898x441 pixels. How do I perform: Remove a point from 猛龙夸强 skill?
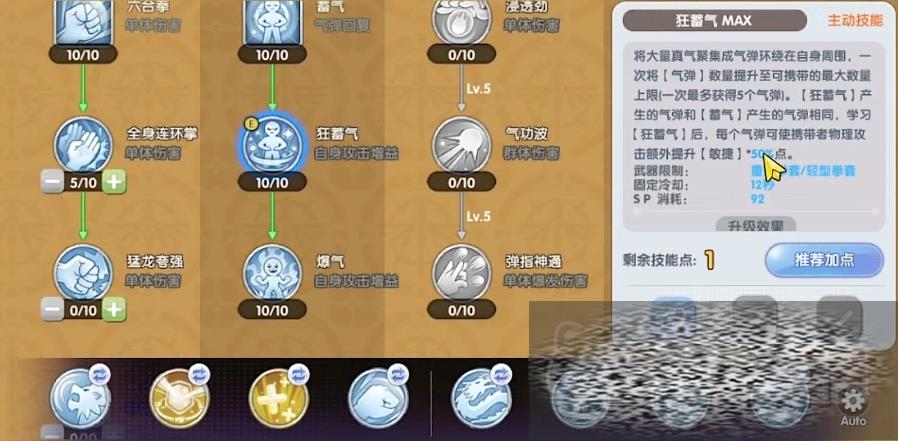52,310
